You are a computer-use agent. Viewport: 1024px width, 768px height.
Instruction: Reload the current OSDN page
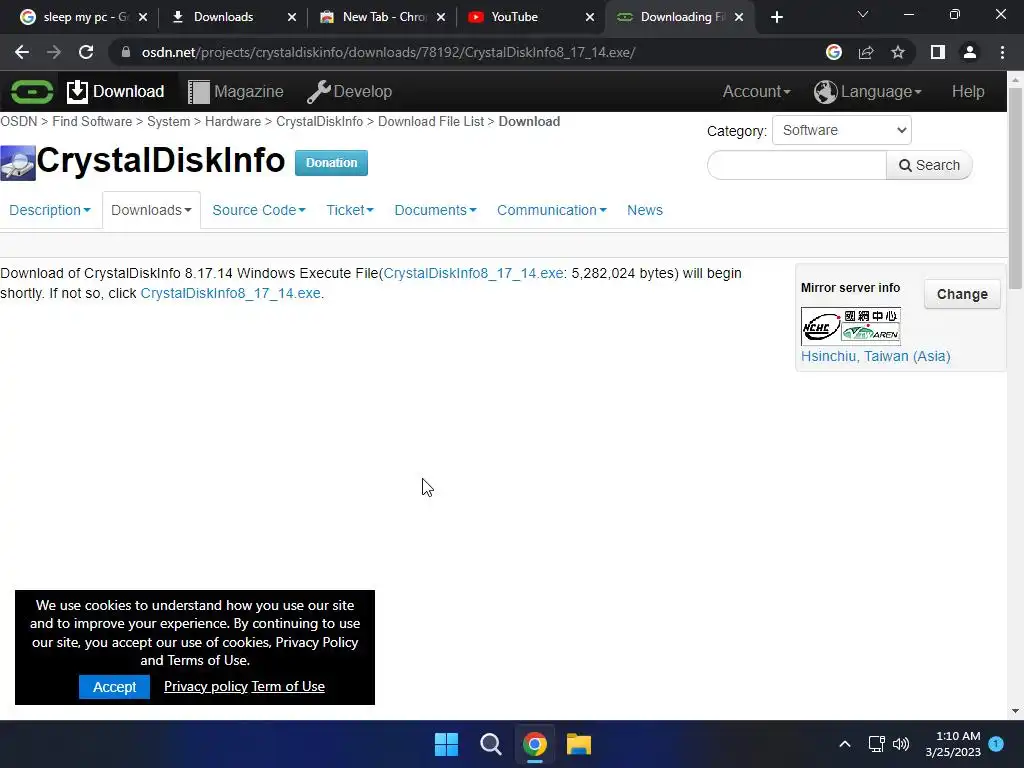click(x=86, y=52)
